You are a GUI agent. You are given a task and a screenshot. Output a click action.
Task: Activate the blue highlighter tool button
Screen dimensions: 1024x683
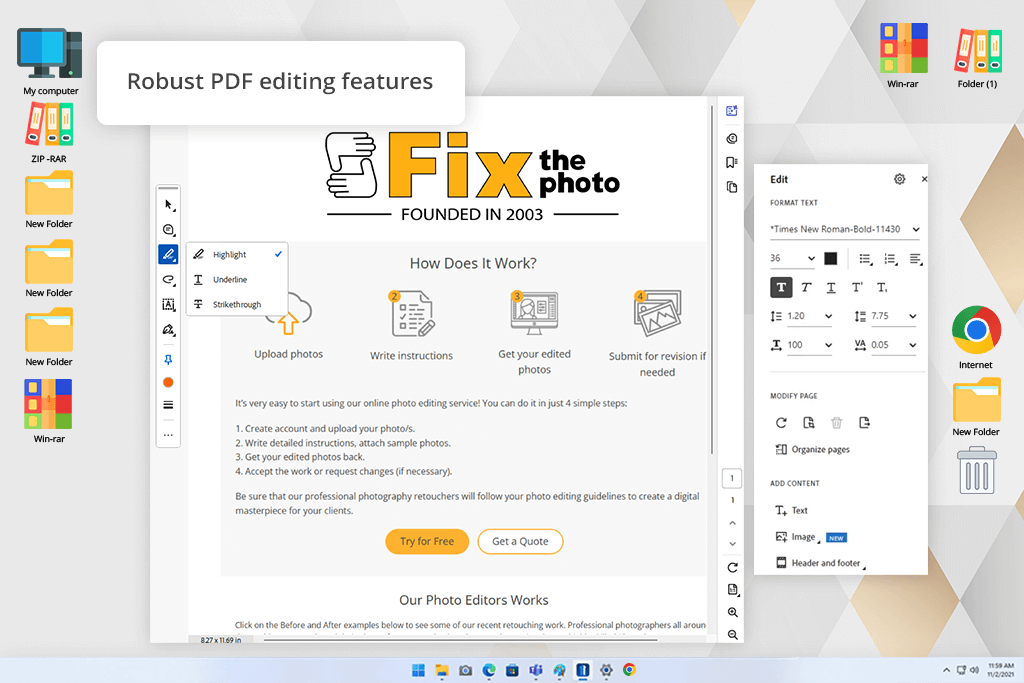pos(168,254)
